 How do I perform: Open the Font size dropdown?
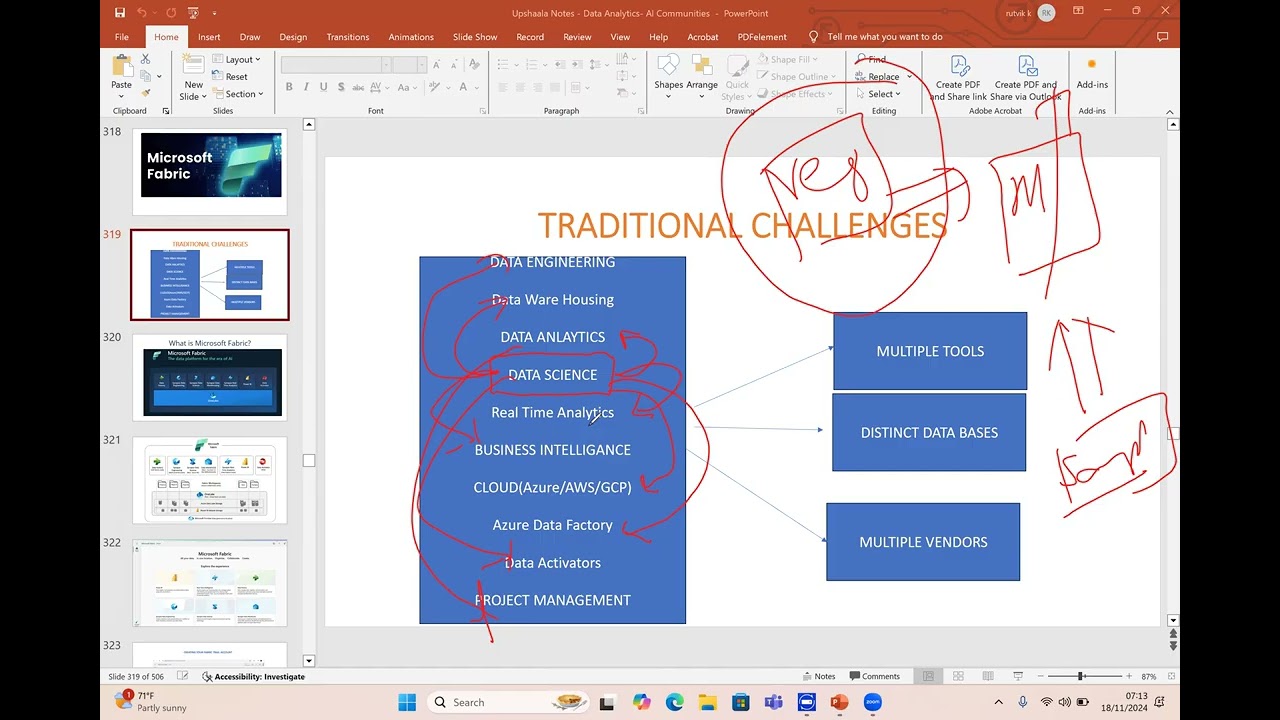click(x=424, y=64)
